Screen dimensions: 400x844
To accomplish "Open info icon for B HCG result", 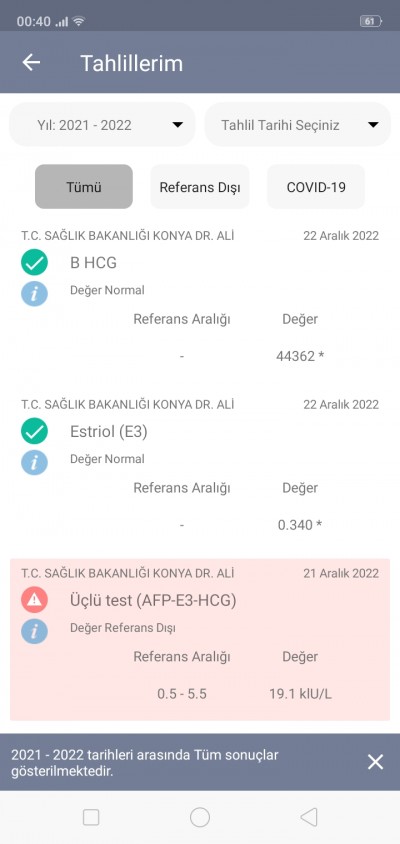I will pyautogui.click(x=34, y=293).
